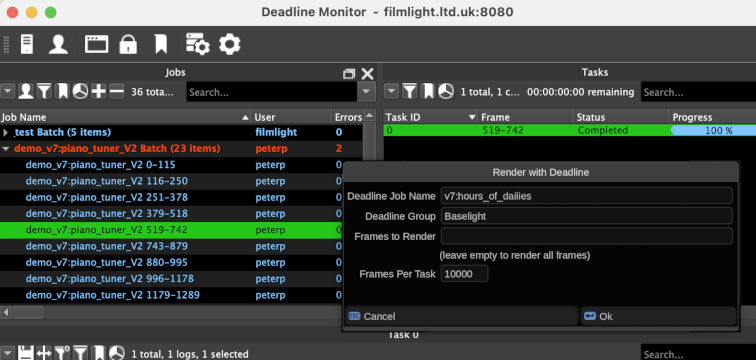This screenshot has width=756, height=360.
Task: Toggle the user filter icon in Jobs toolbar
Action: point(26,91)
